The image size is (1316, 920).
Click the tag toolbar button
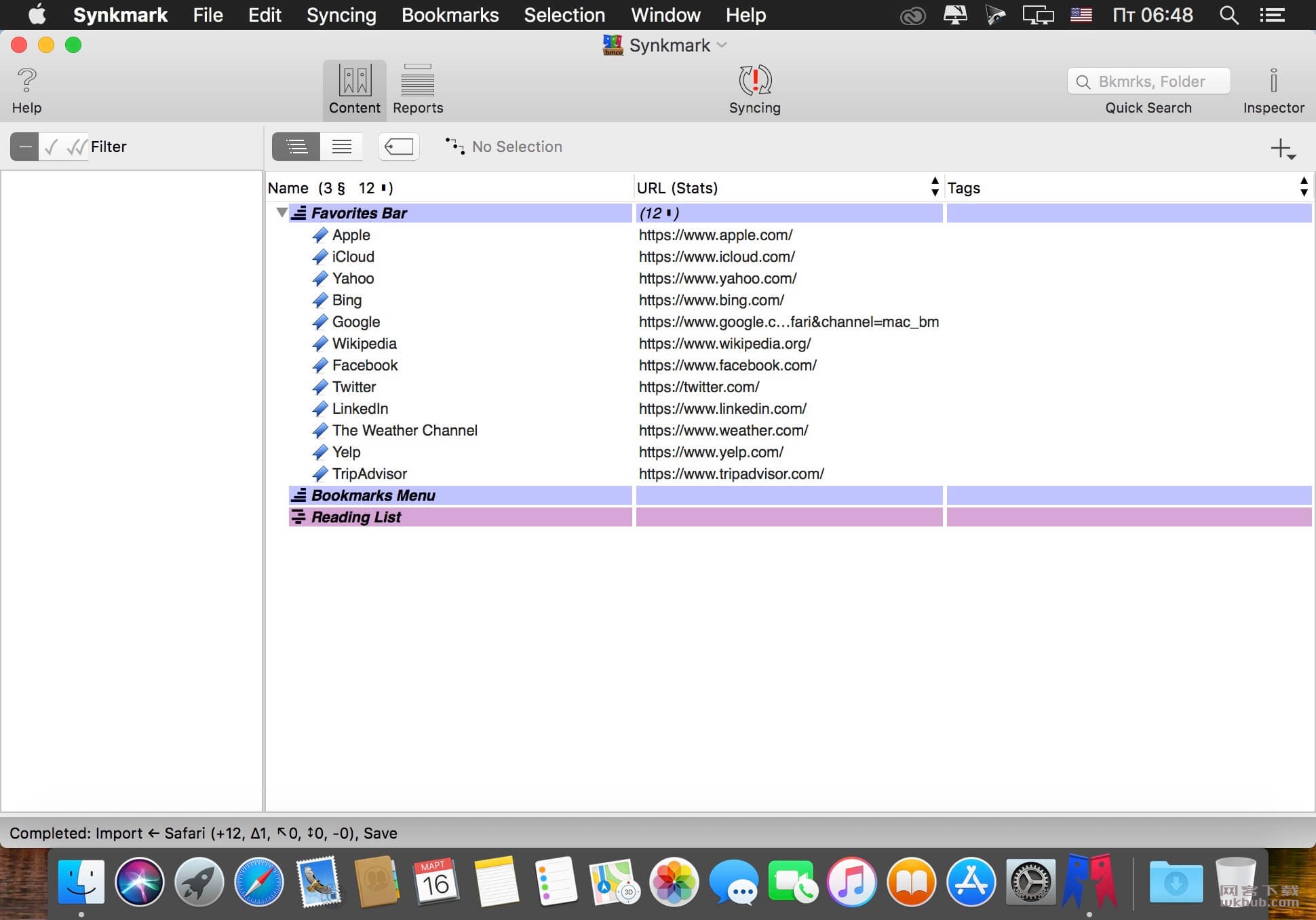click(399, 147)
